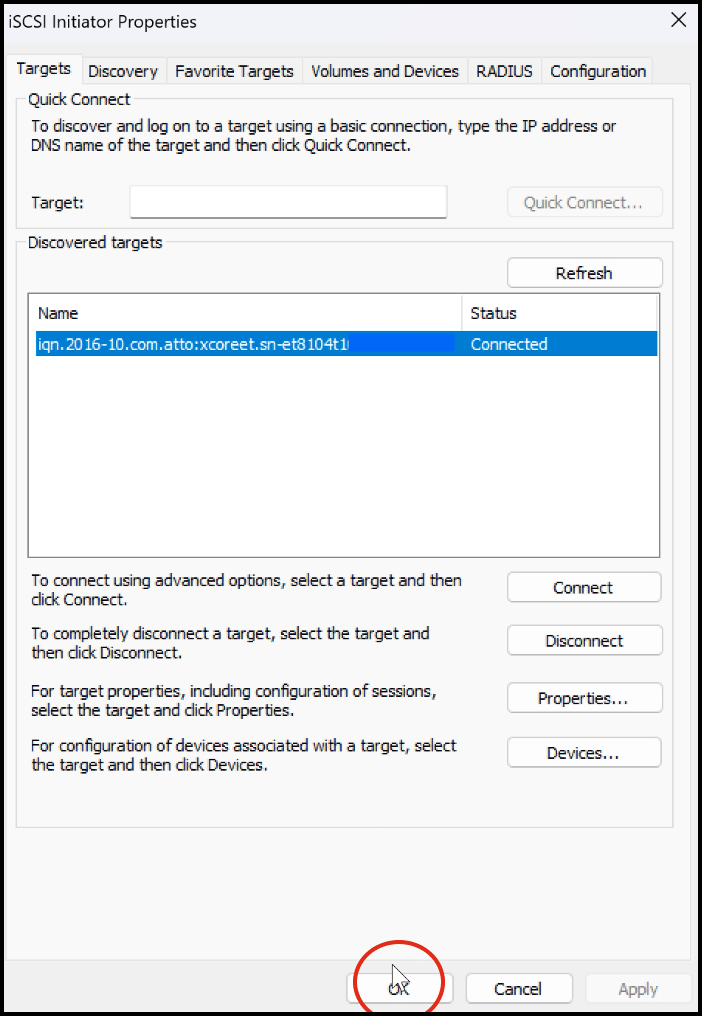Refresh the discovered targets list

[584, 273]
